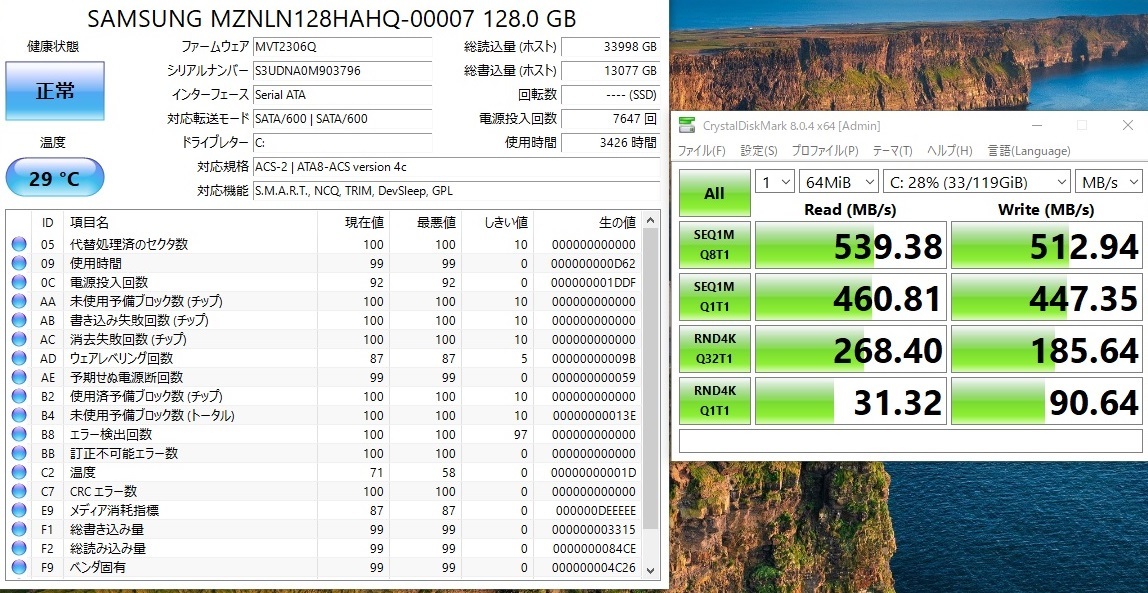Click blue status orb for ID AA row
Image resolution: width=1148 pixels, height=593 pixels.
[19, 302]
